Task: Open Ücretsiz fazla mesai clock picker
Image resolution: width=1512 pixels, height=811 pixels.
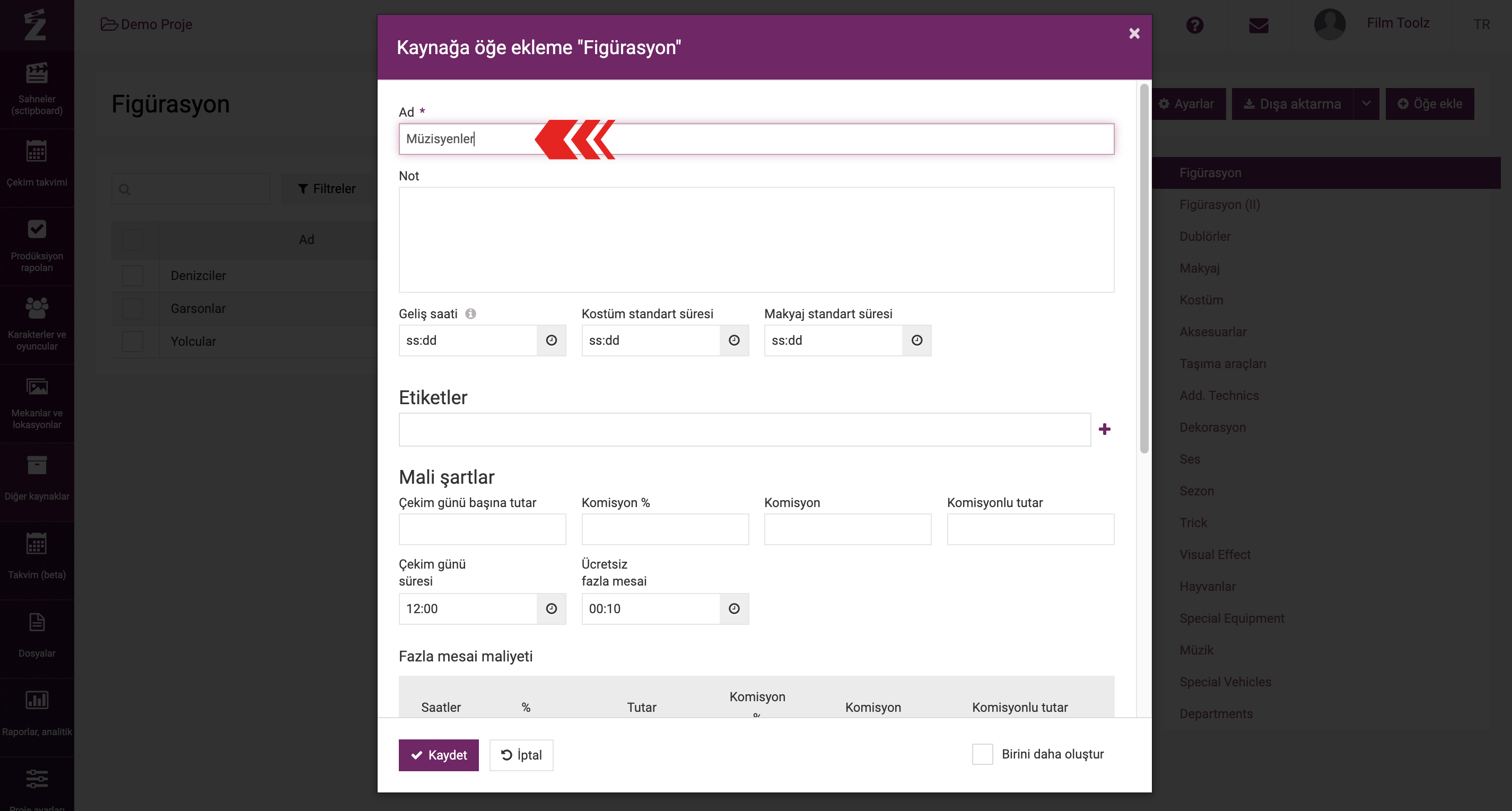Action: tap(733, 608)
